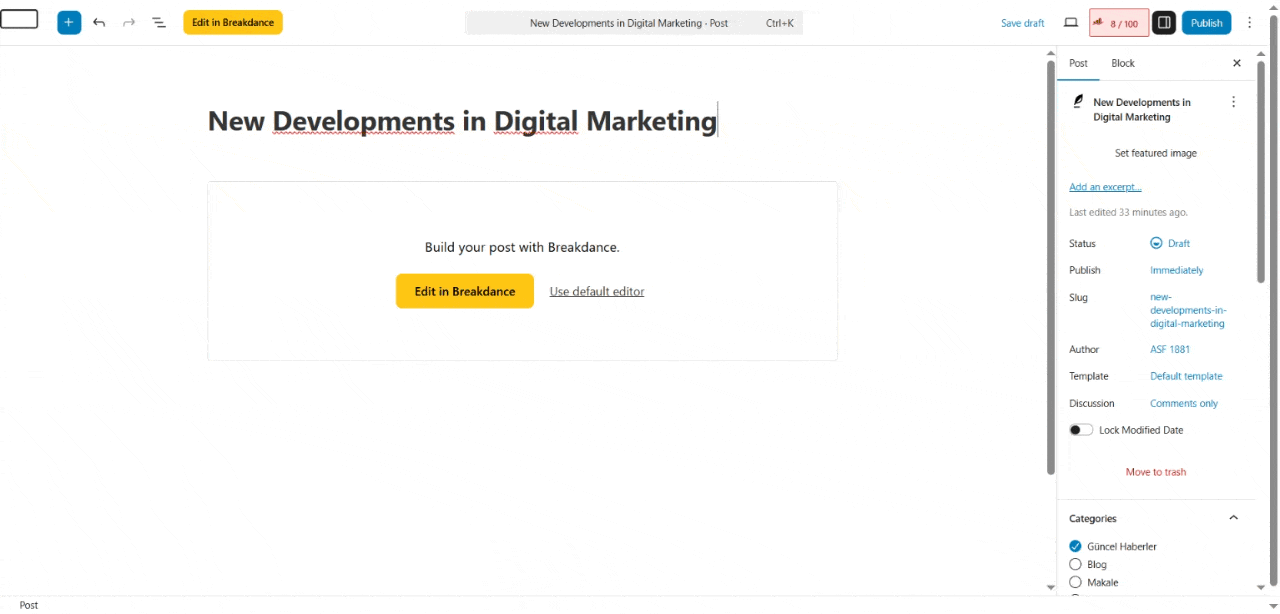
Task: Open the document overview list icon
Action: click(159, 22)
